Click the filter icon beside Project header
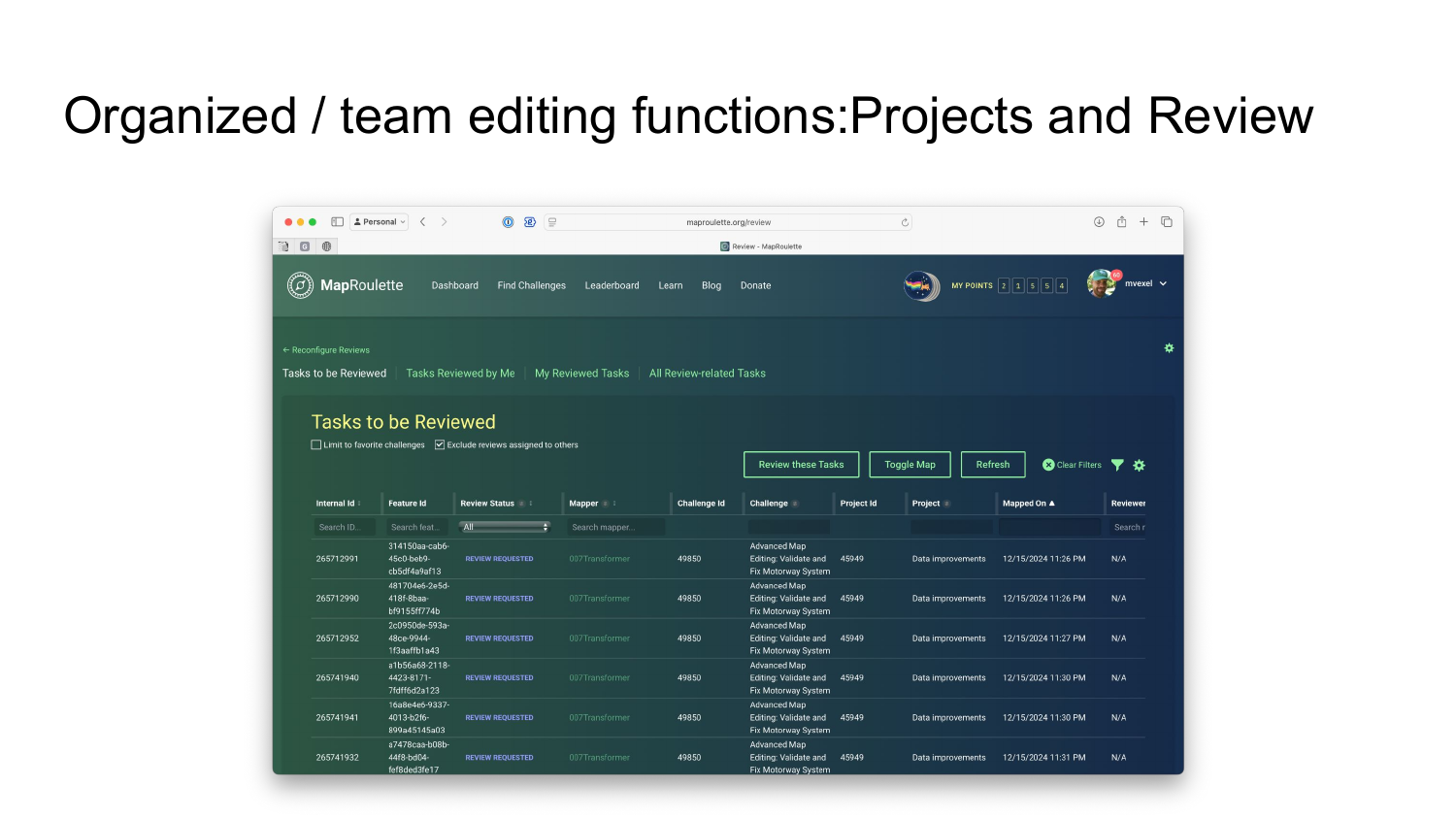1456x819 pixels. pos(946,504)
